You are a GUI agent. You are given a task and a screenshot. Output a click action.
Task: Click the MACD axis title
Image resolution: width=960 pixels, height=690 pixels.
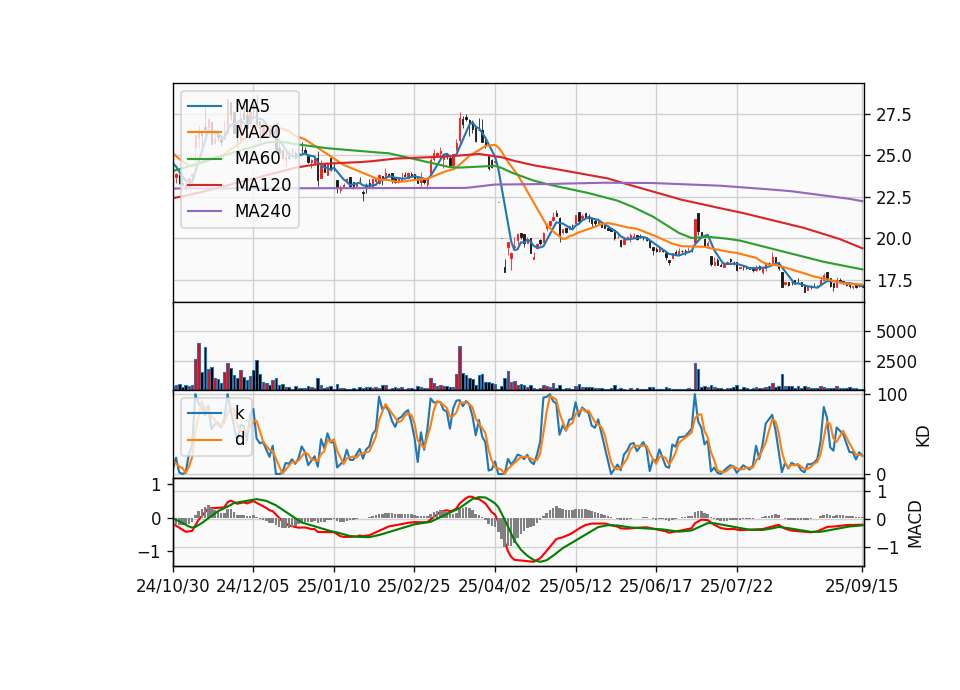915,524
